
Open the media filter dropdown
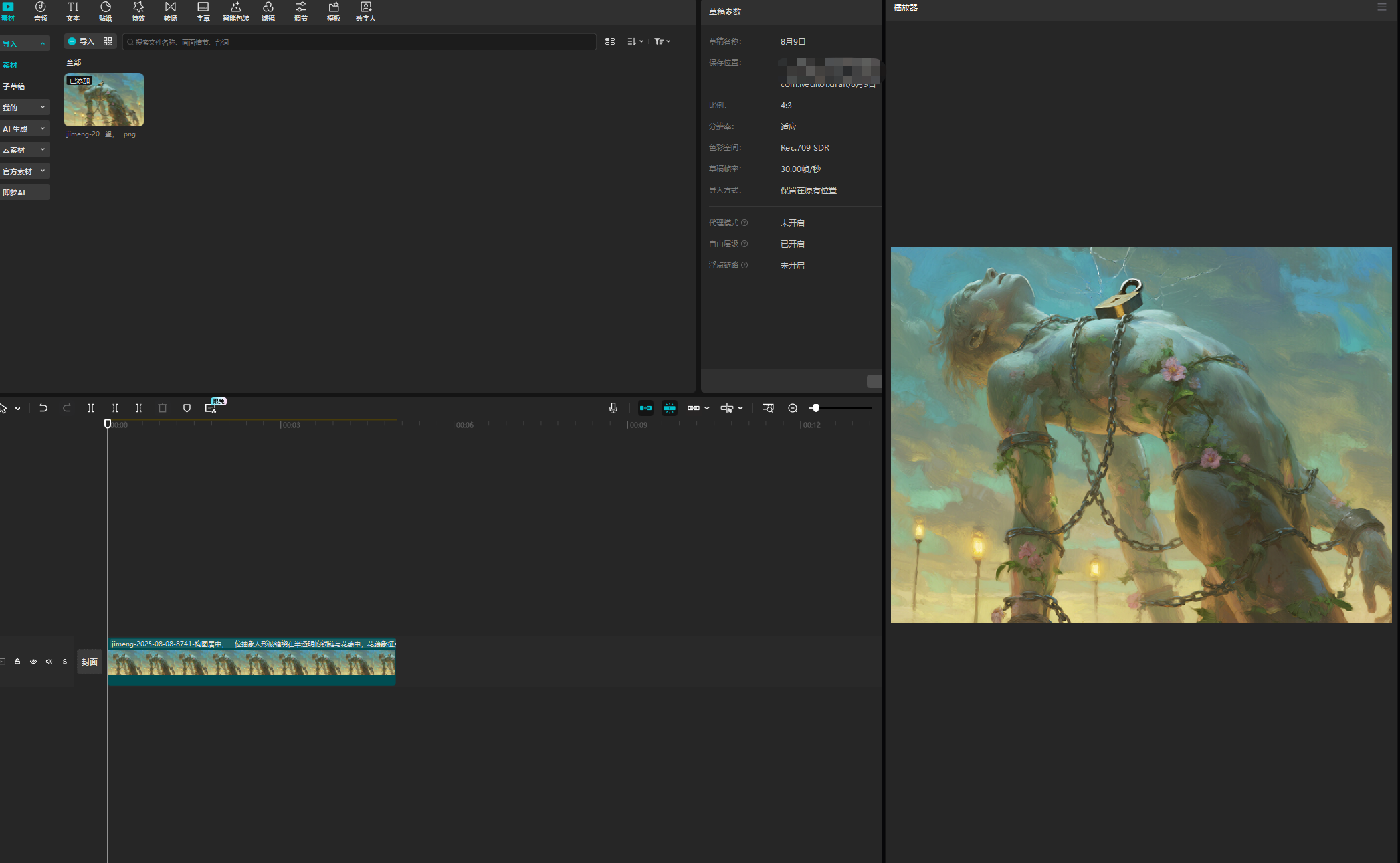click(662, 41)
